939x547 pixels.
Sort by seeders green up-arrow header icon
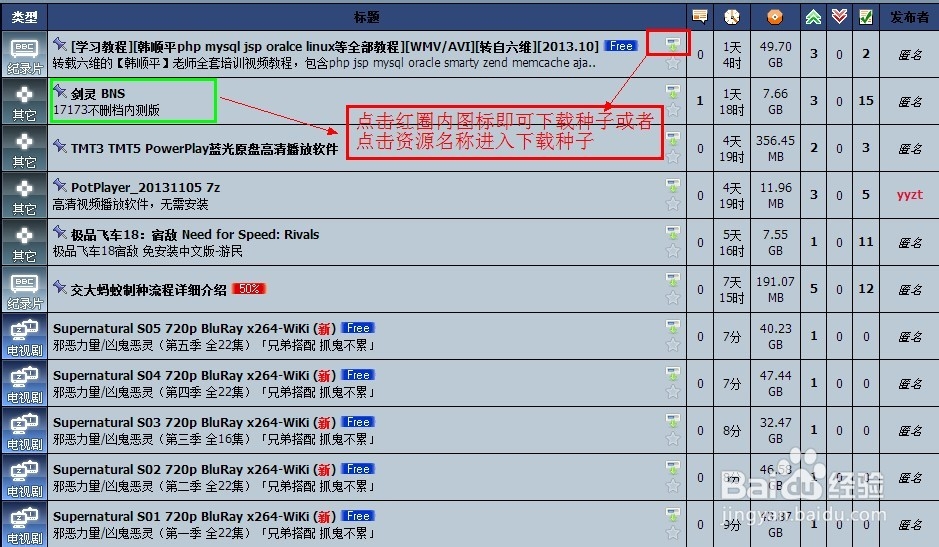click(813, 17)
